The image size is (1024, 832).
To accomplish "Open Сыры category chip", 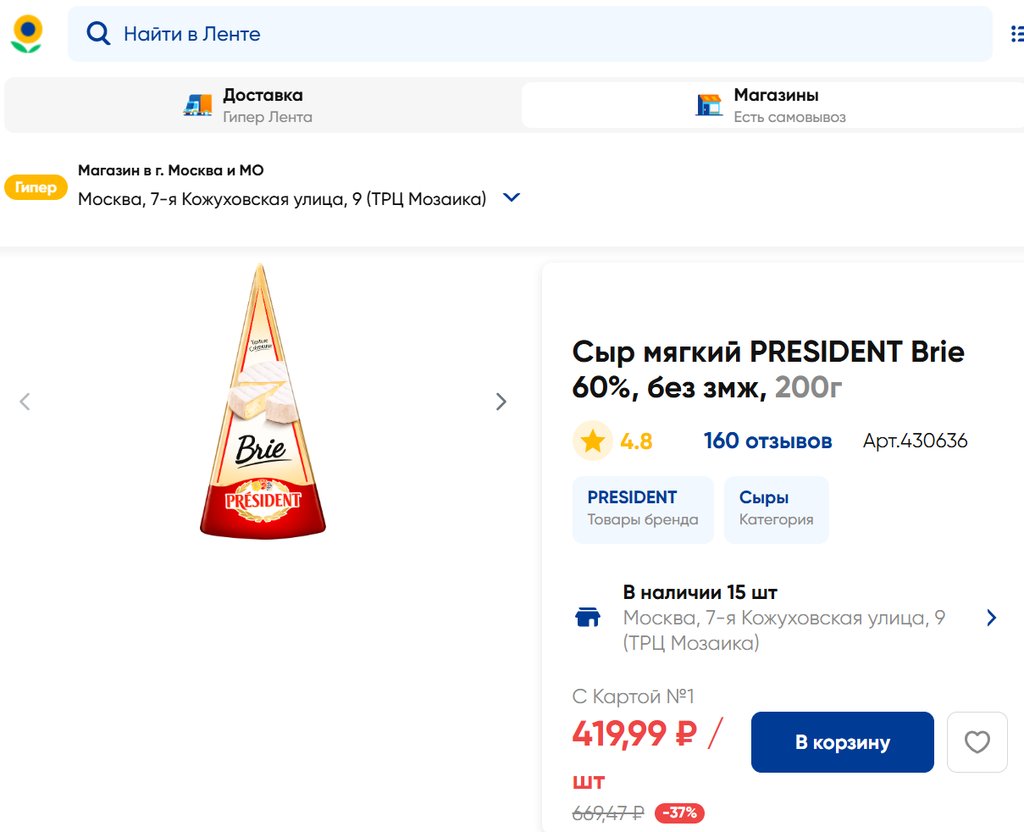I will (x=775, y=509).
